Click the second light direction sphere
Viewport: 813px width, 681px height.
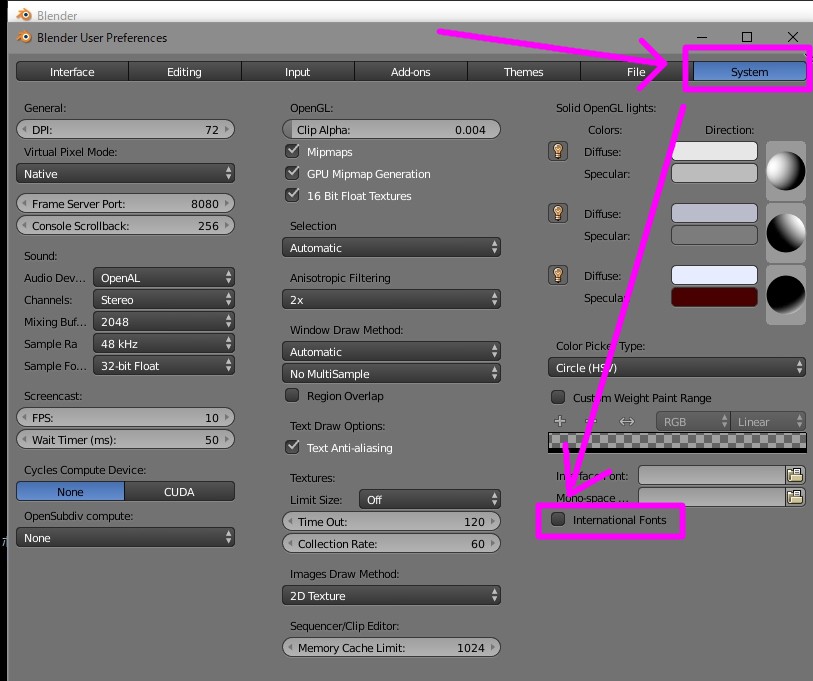point(786,233)
